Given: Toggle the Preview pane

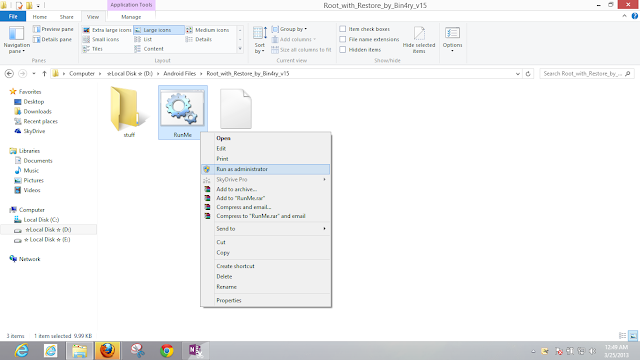Looking at the screenshot, I should coord(53,29).
